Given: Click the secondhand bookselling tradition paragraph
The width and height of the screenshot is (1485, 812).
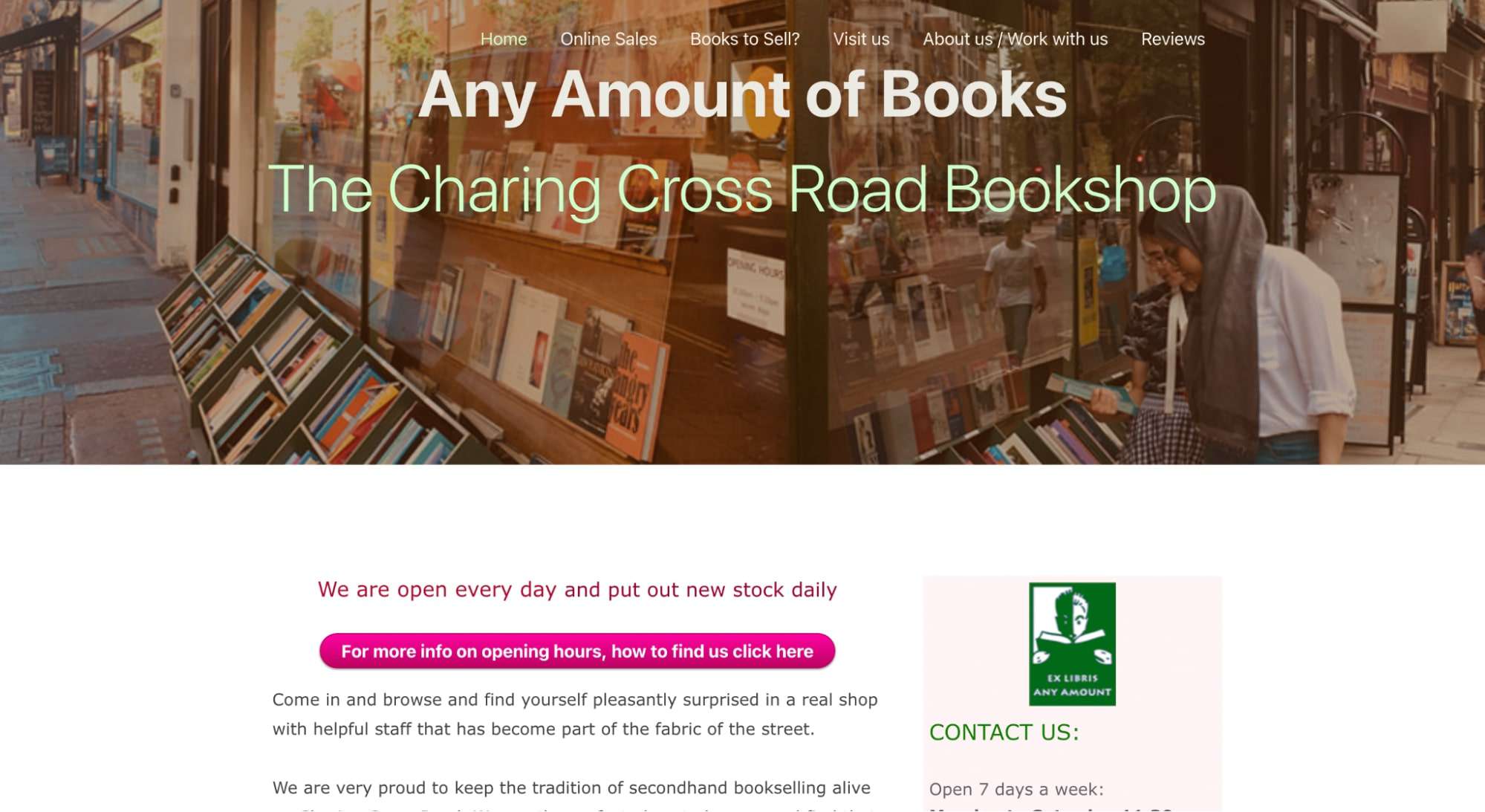Looking at the screenshot, I should coord(572,793).
